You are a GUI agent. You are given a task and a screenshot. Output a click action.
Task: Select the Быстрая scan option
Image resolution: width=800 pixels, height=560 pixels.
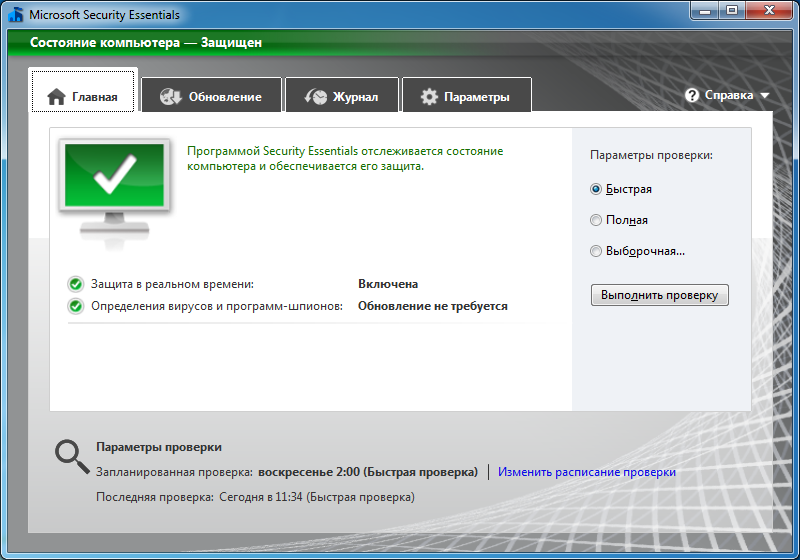tap(621, 189)
